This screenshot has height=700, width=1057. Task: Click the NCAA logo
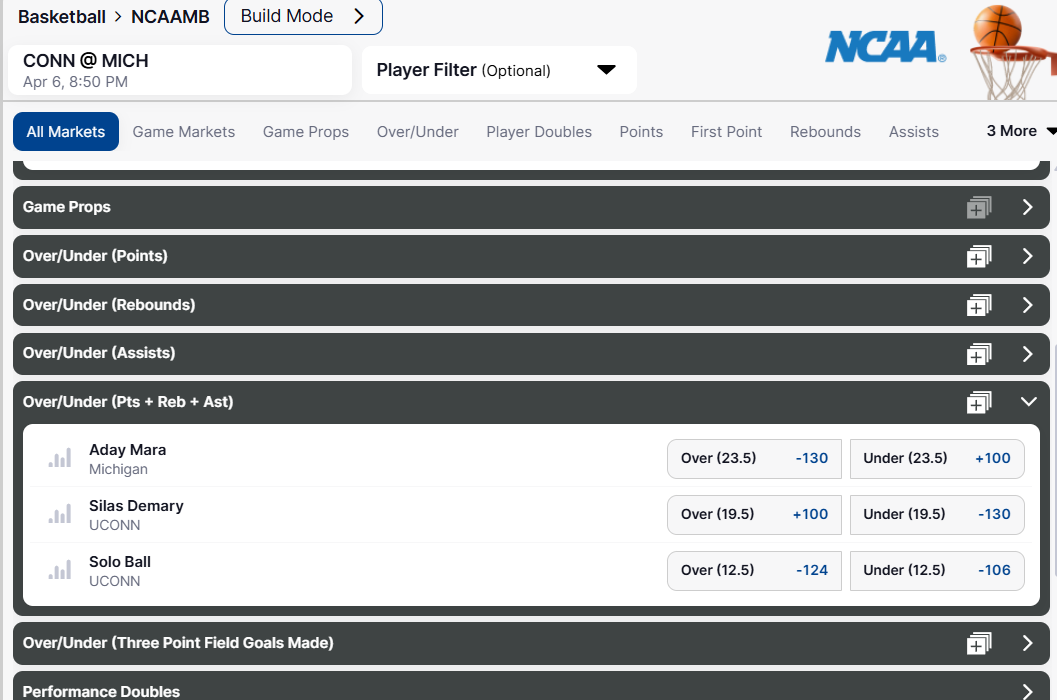pyautogui.click(x=884, y=46)
